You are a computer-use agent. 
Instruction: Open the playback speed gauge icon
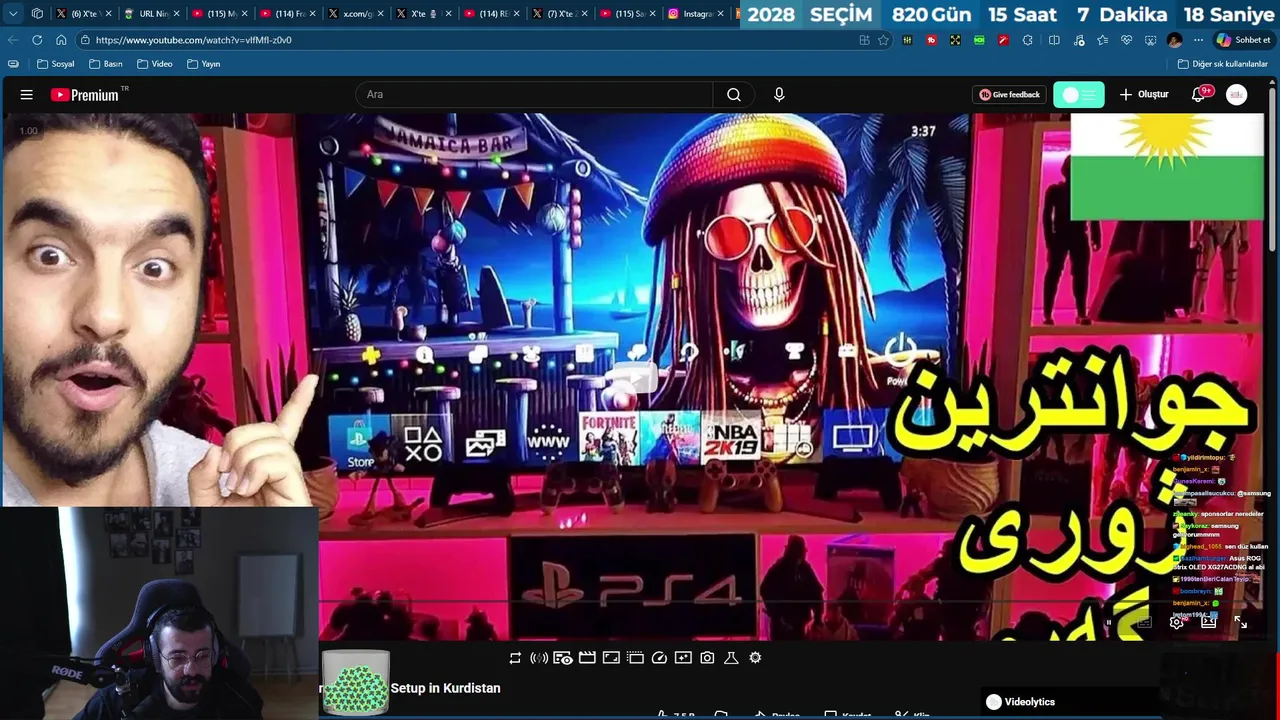click(x=659, y=658)
